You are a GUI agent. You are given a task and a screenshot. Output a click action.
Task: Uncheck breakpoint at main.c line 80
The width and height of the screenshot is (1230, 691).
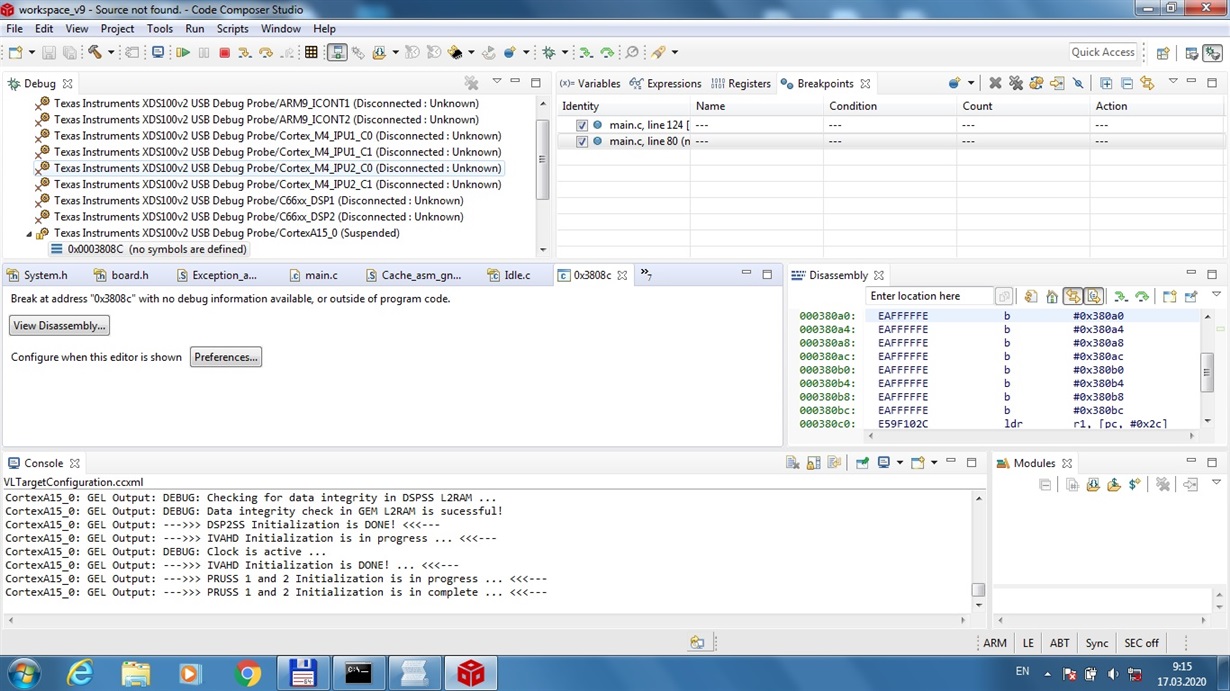tap(582, 141)
